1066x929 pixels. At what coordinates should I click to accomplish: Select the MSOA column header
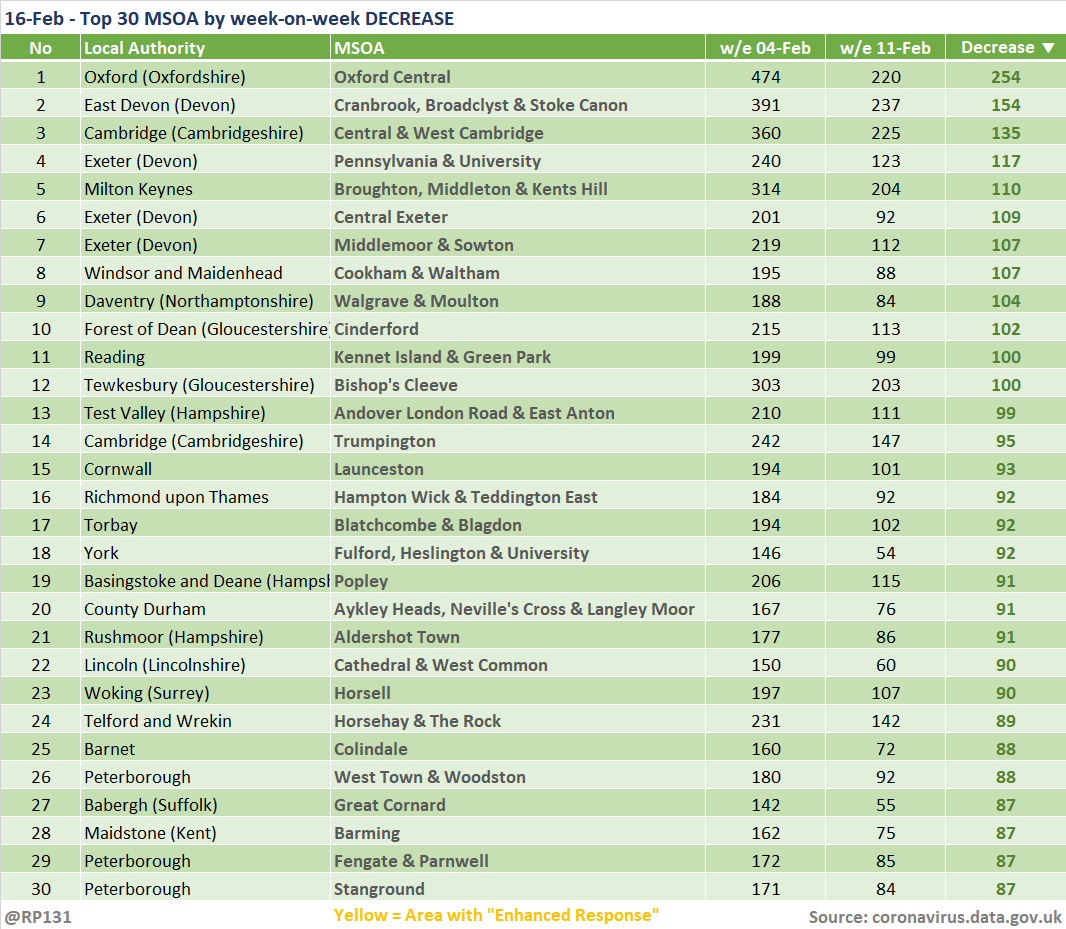(359, 48)
